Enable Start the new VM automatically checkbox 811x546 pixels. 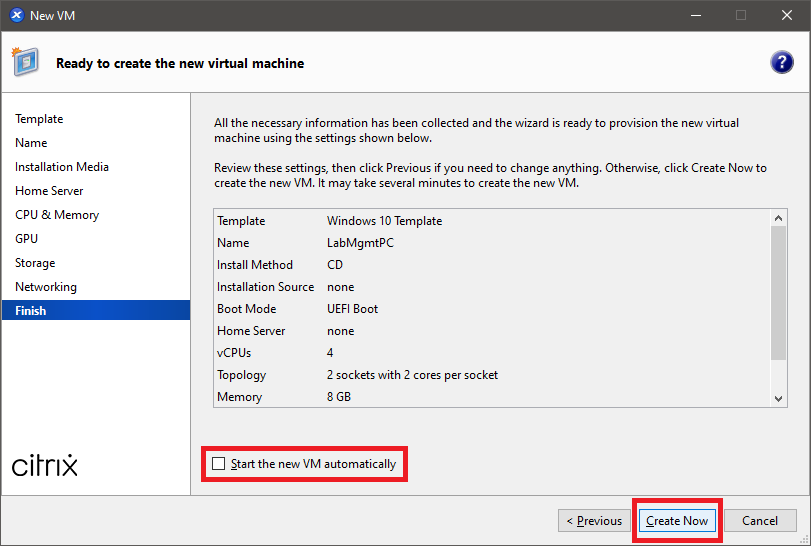(x=219, y=464)
